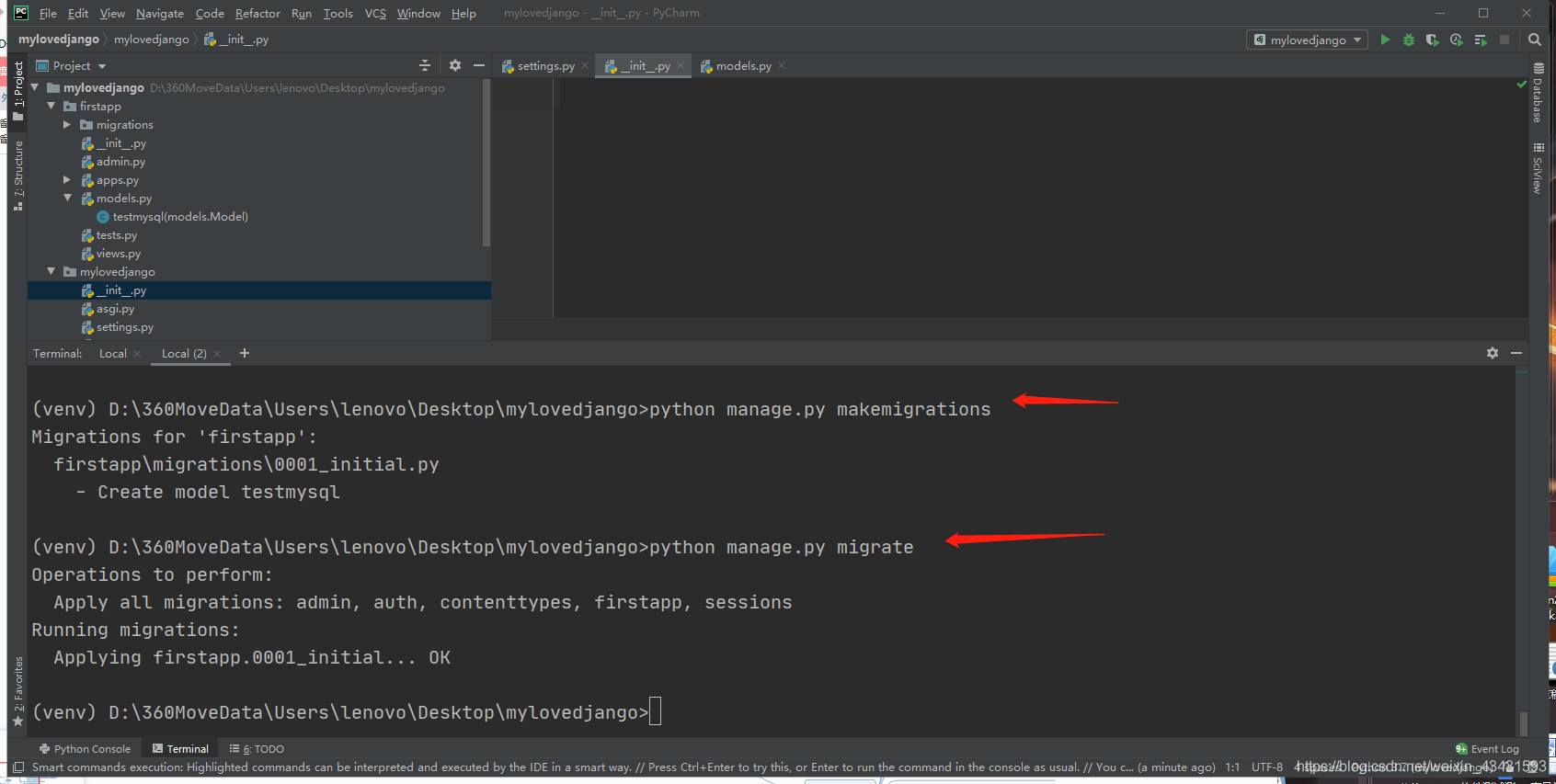Click the concurrency run icon
Image resolution: width=1556 pixels, height=784 pixels.
point(1481,40)
